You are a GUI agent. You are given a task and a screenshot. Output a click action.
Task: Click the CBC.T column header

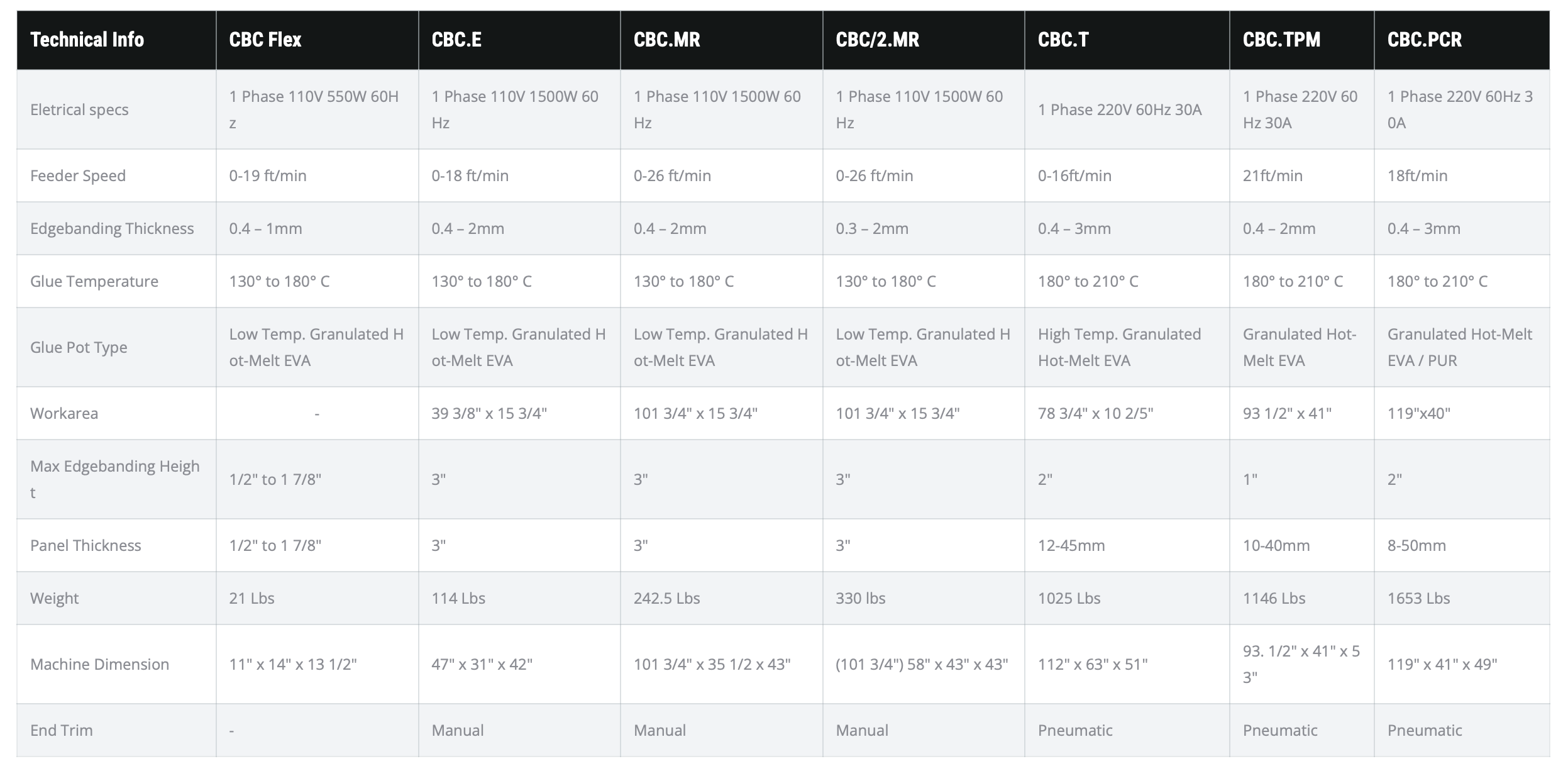(x=1063, y=40)
